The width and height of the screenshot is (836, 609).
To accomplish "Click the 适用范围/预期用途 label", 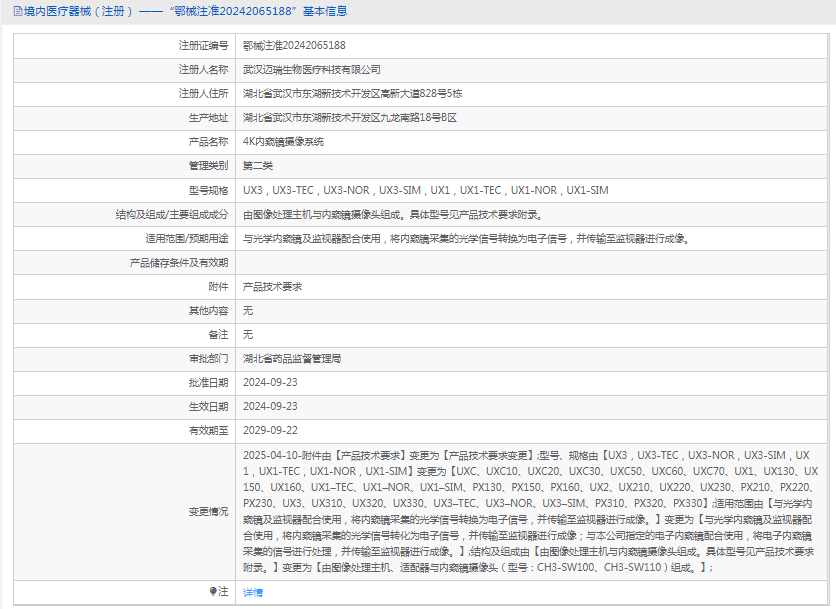I will 187,238.
